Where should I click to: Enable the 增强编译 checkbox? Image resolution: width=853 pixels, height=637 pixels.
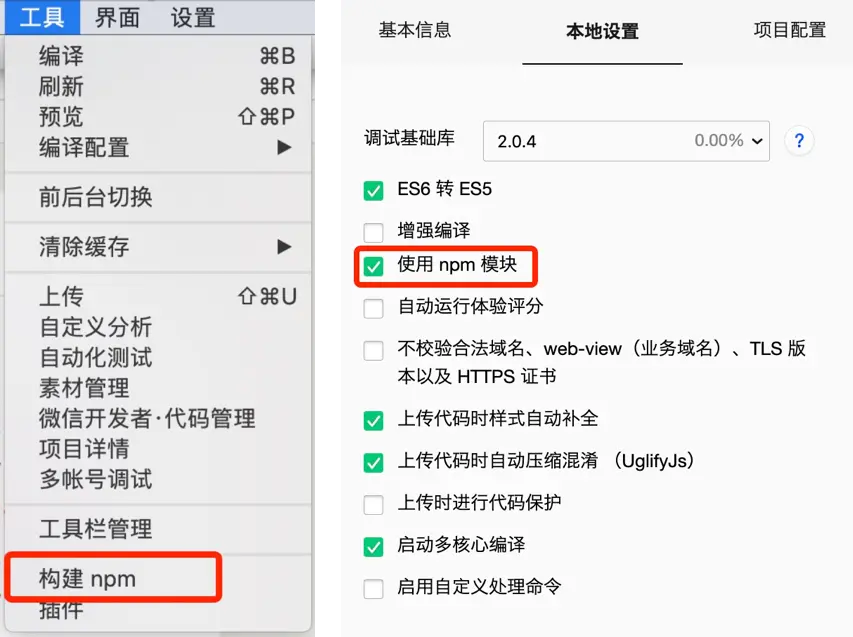pyautogui.click(x=373, y=232)
